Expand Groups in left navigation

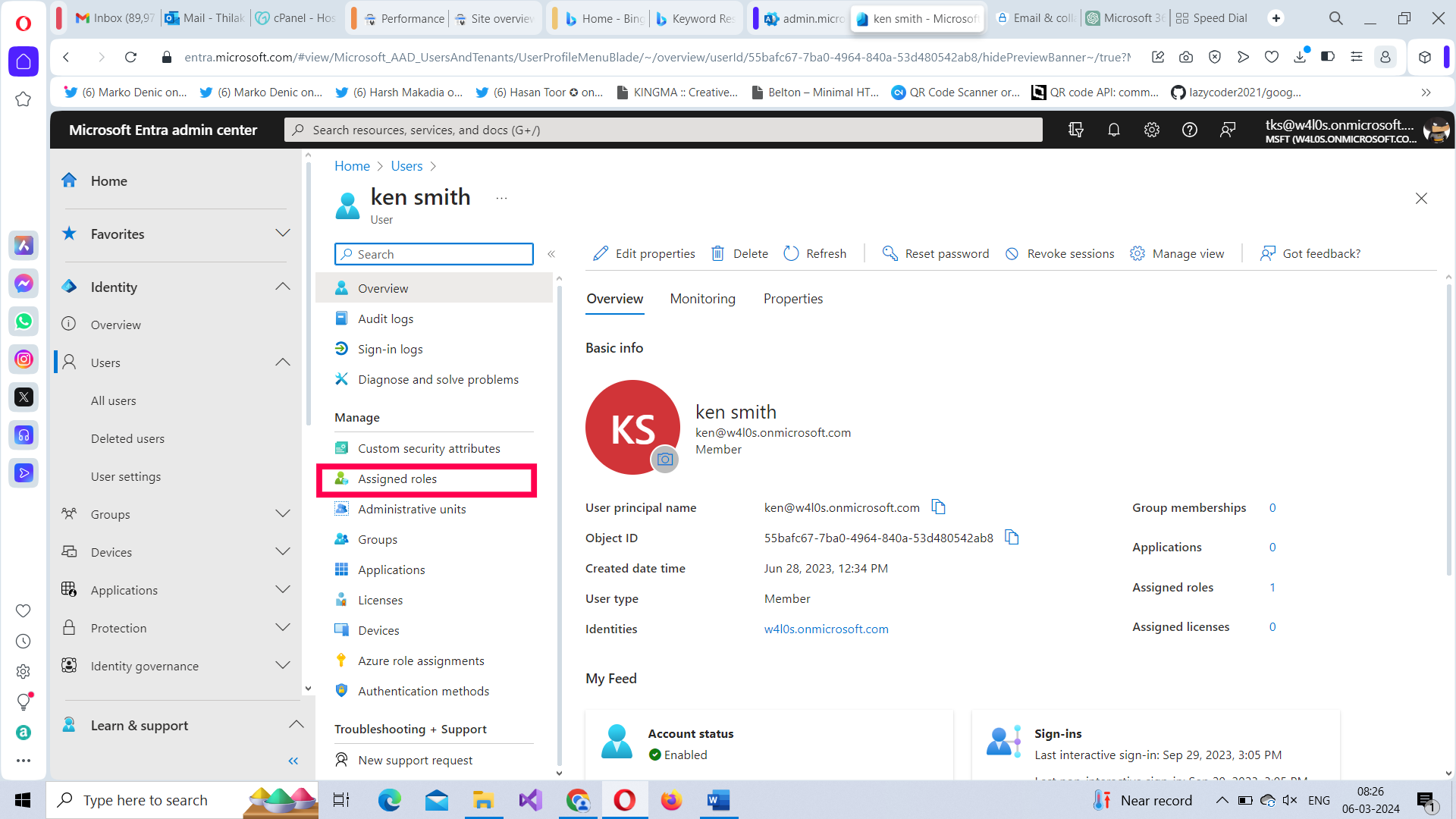[x=283, y=514]
